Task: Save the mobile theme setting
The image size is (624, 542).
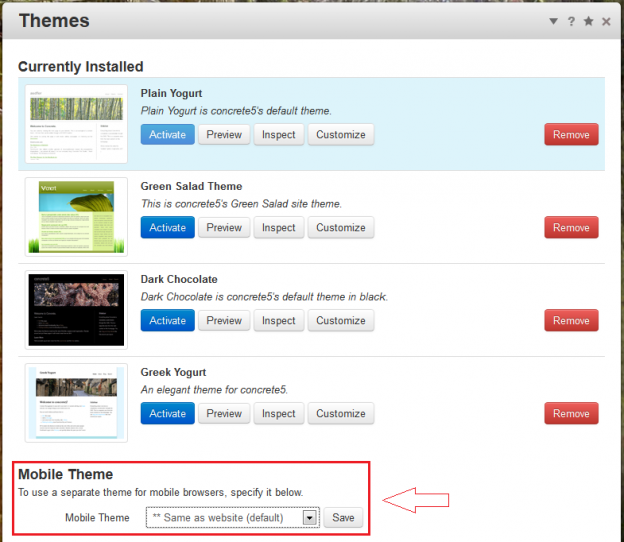Action: [x=343, y=517]
